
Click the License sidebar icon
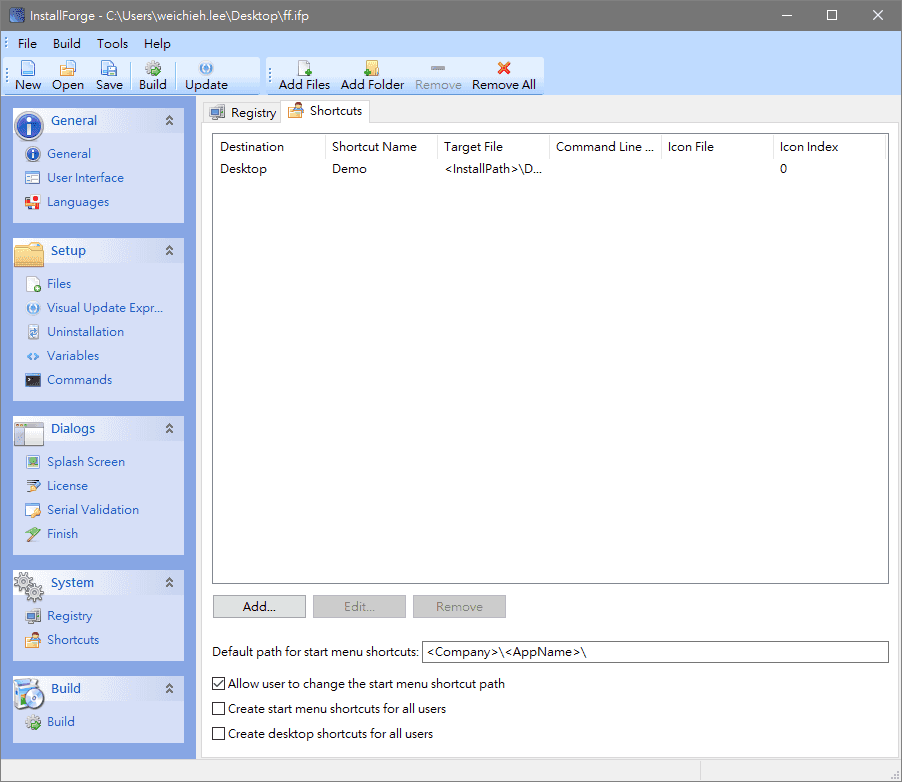point(33,486)
